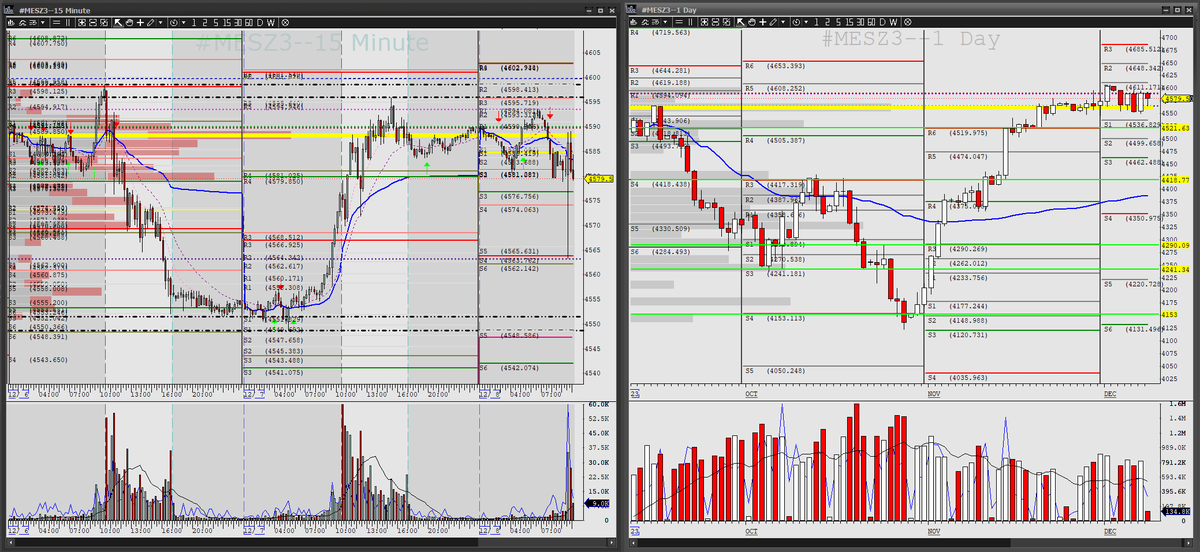This screenshot has width=1200, height=552.
Task: Switch 15 Minute window to Weekly (W) timeframe
Action: coord(272,22)
